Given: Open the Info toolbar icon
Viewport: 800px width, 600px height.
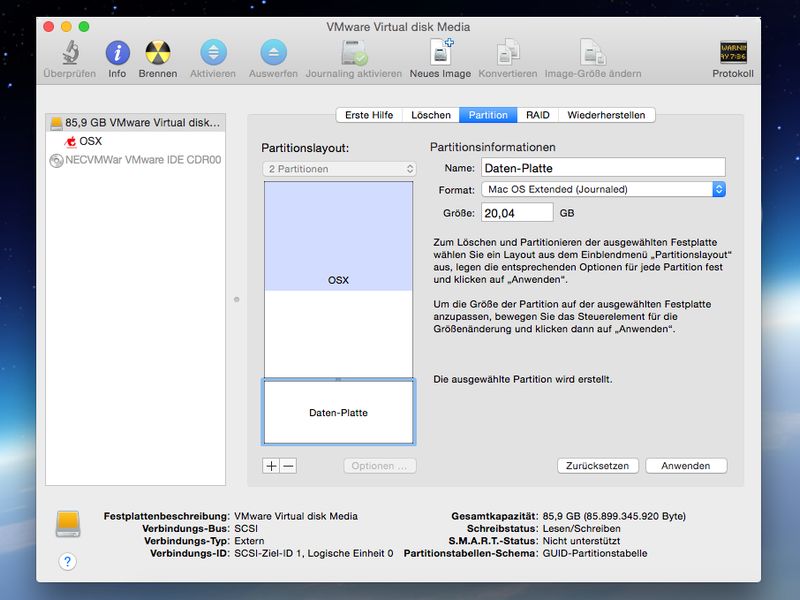Looking at the screenshot, I should pos(117,53).
